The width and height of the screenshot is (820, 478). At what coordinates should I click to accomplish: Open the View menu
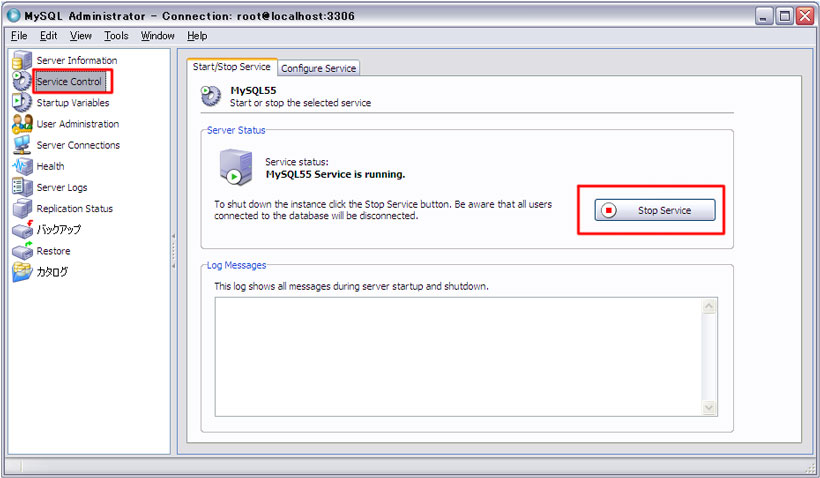click(x=81, y=36)
